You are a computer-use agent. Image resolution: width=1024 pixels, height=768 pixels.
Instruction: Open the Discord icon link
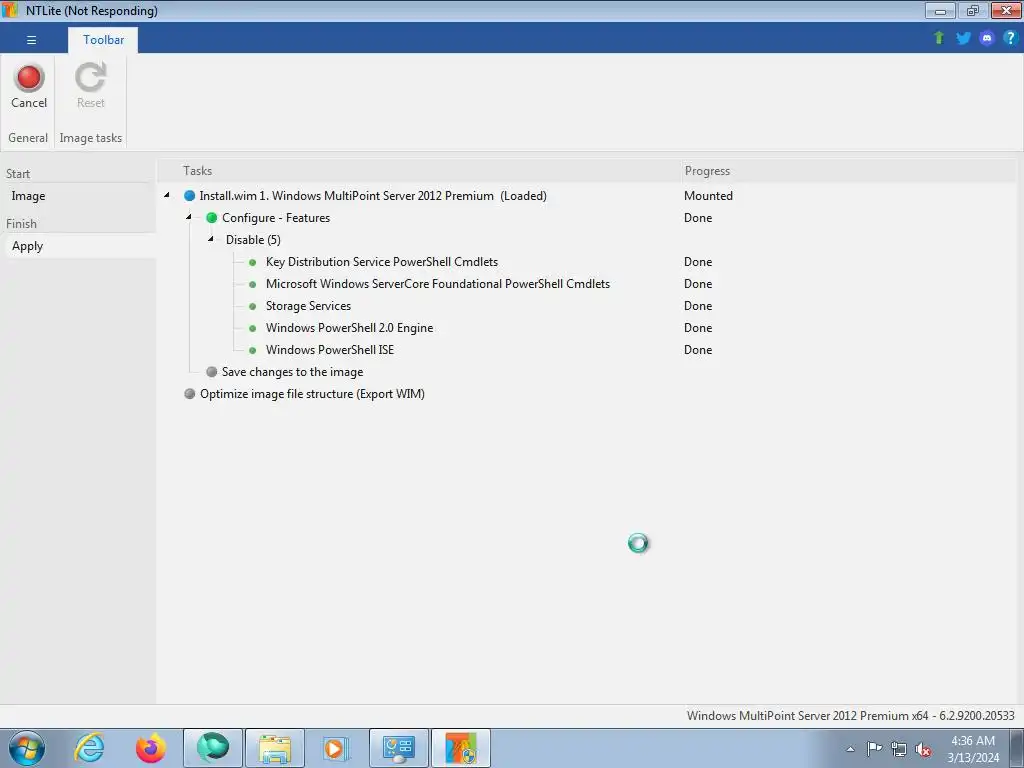click(x=987, y=38)
